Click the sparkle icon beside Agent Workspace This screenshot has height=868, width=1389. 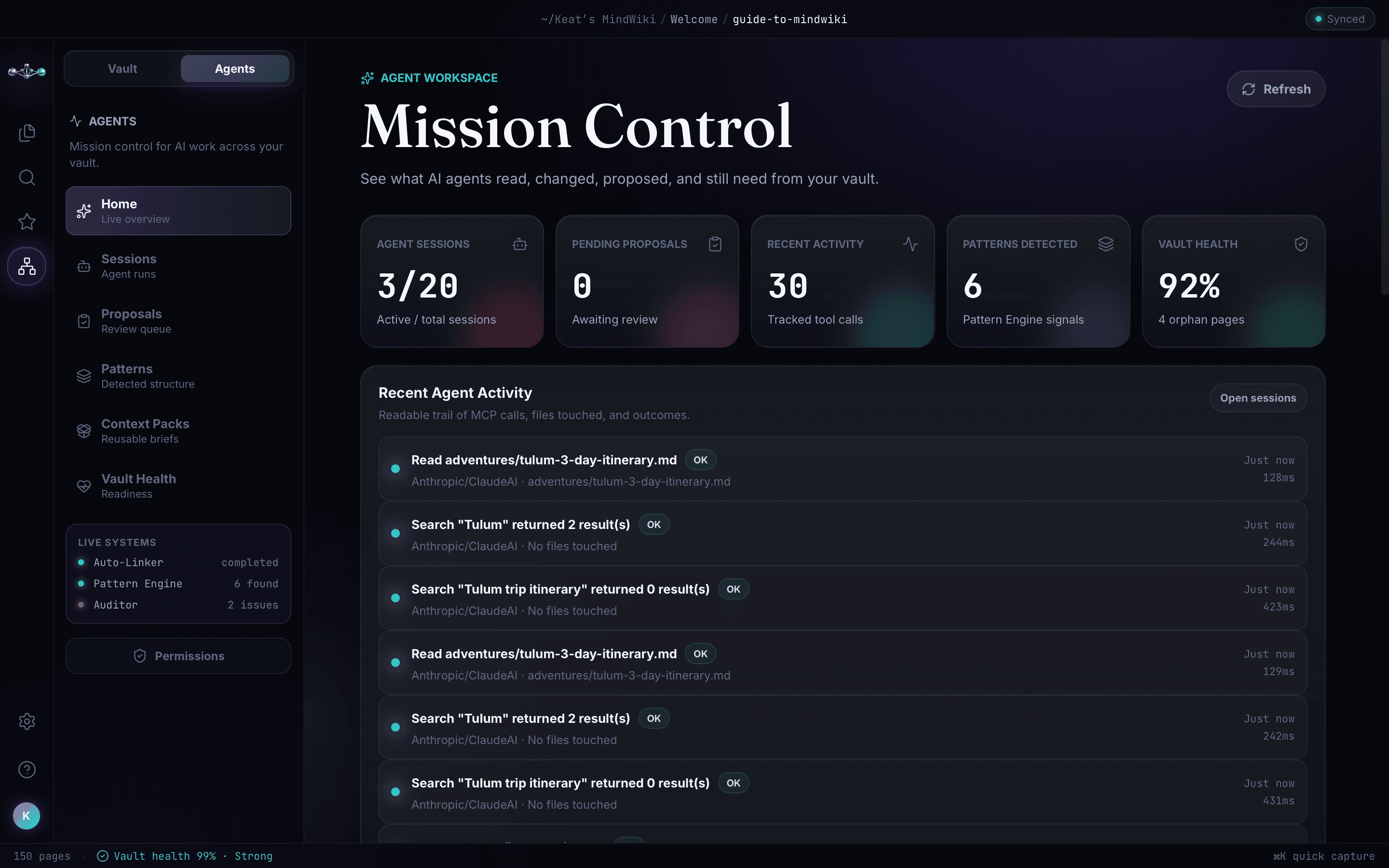(368, 78)
